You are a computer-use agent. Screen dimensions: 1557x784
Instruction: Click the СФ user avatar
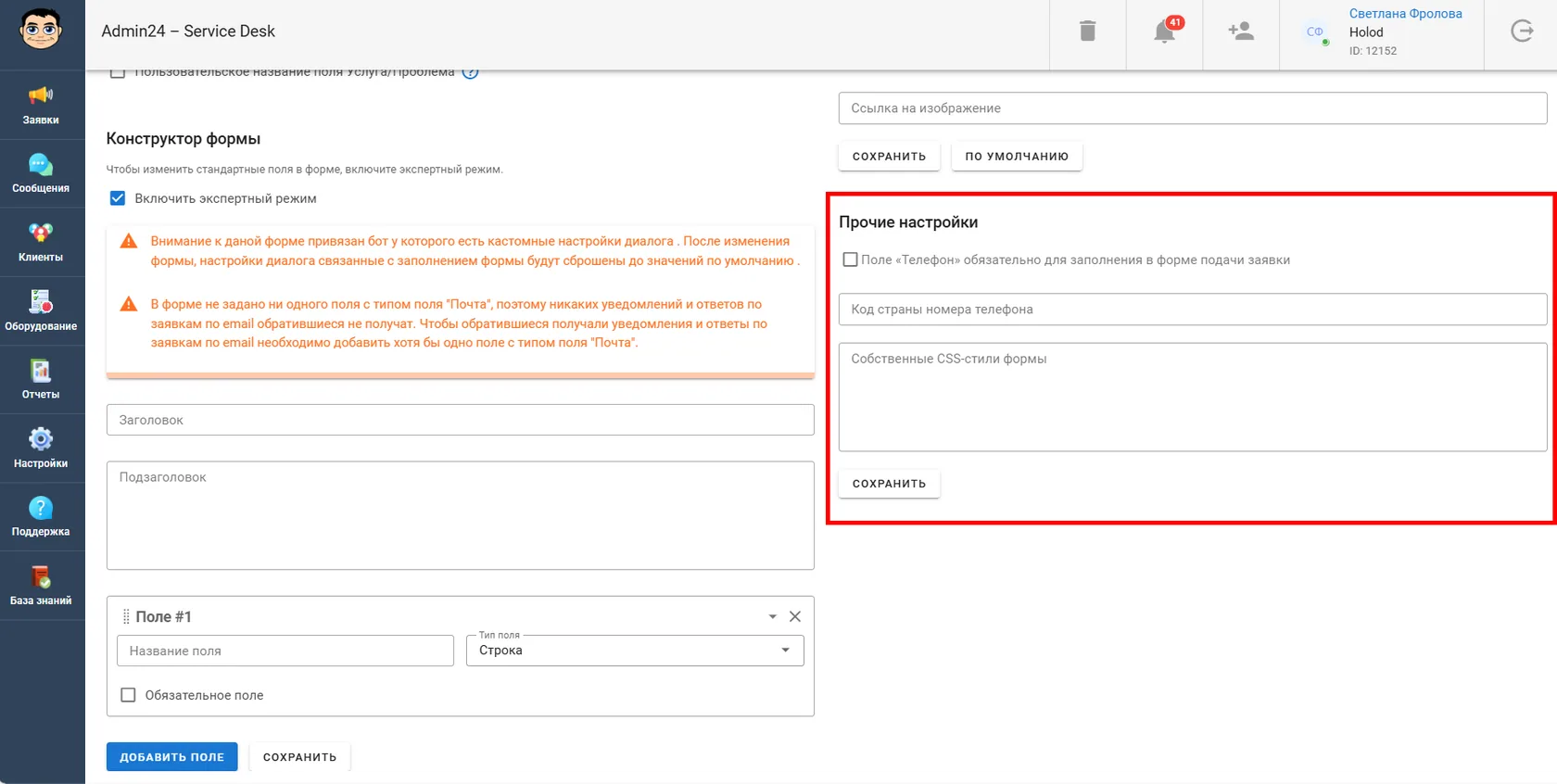click(x=1314, y=32)
